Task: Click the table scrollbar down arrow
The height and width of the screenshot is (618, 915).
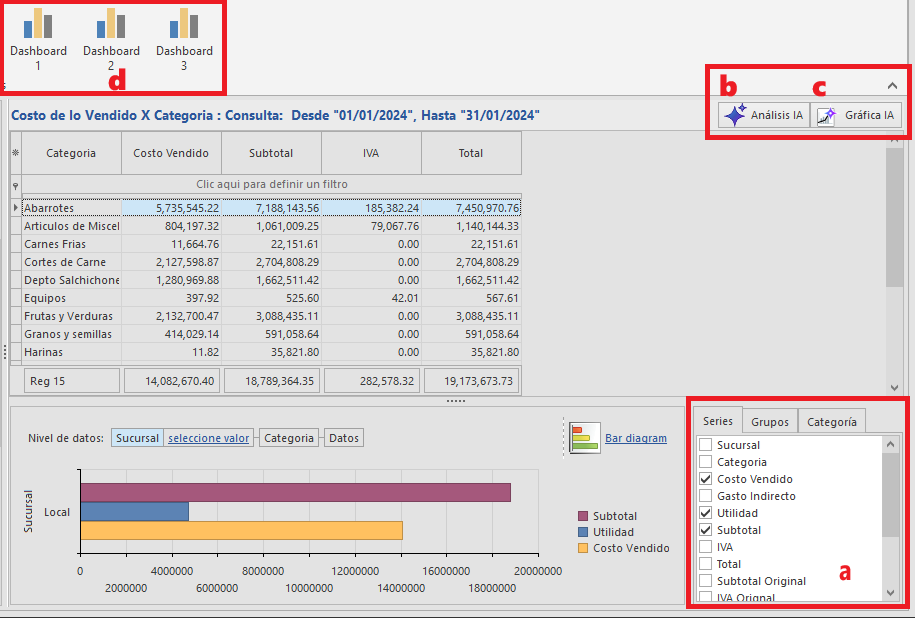Action: [895, 387]
